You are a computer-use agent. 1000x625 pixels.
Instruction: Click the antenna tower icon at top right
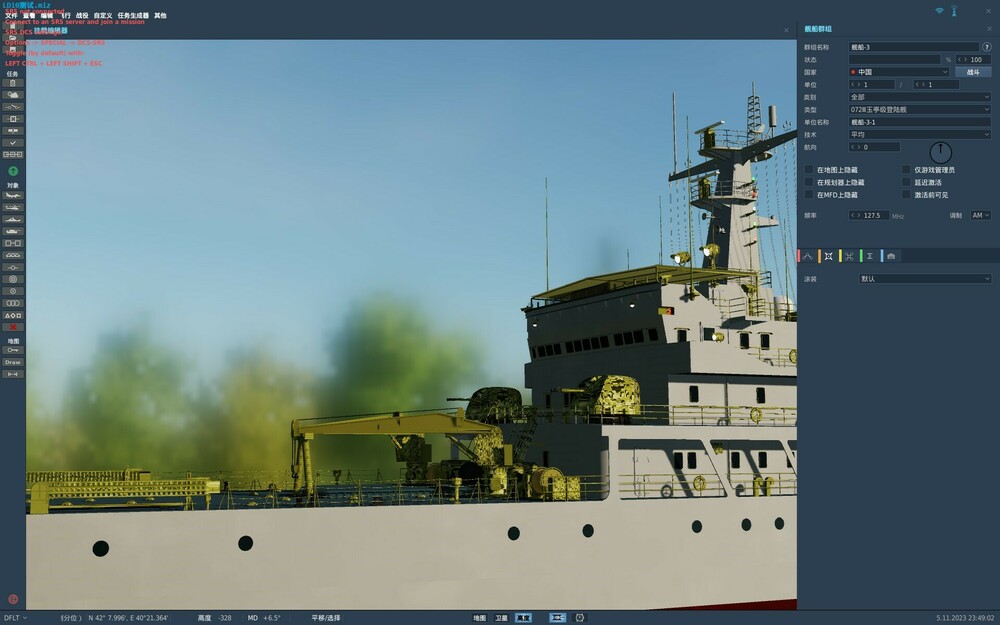pos(954,11)
